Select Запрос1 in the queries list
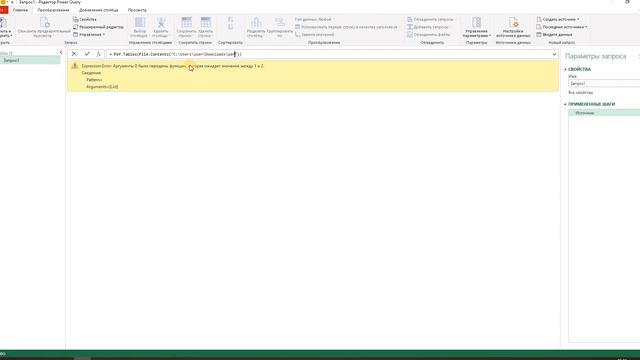Screen dimensions: 640x360 (30, 60)
